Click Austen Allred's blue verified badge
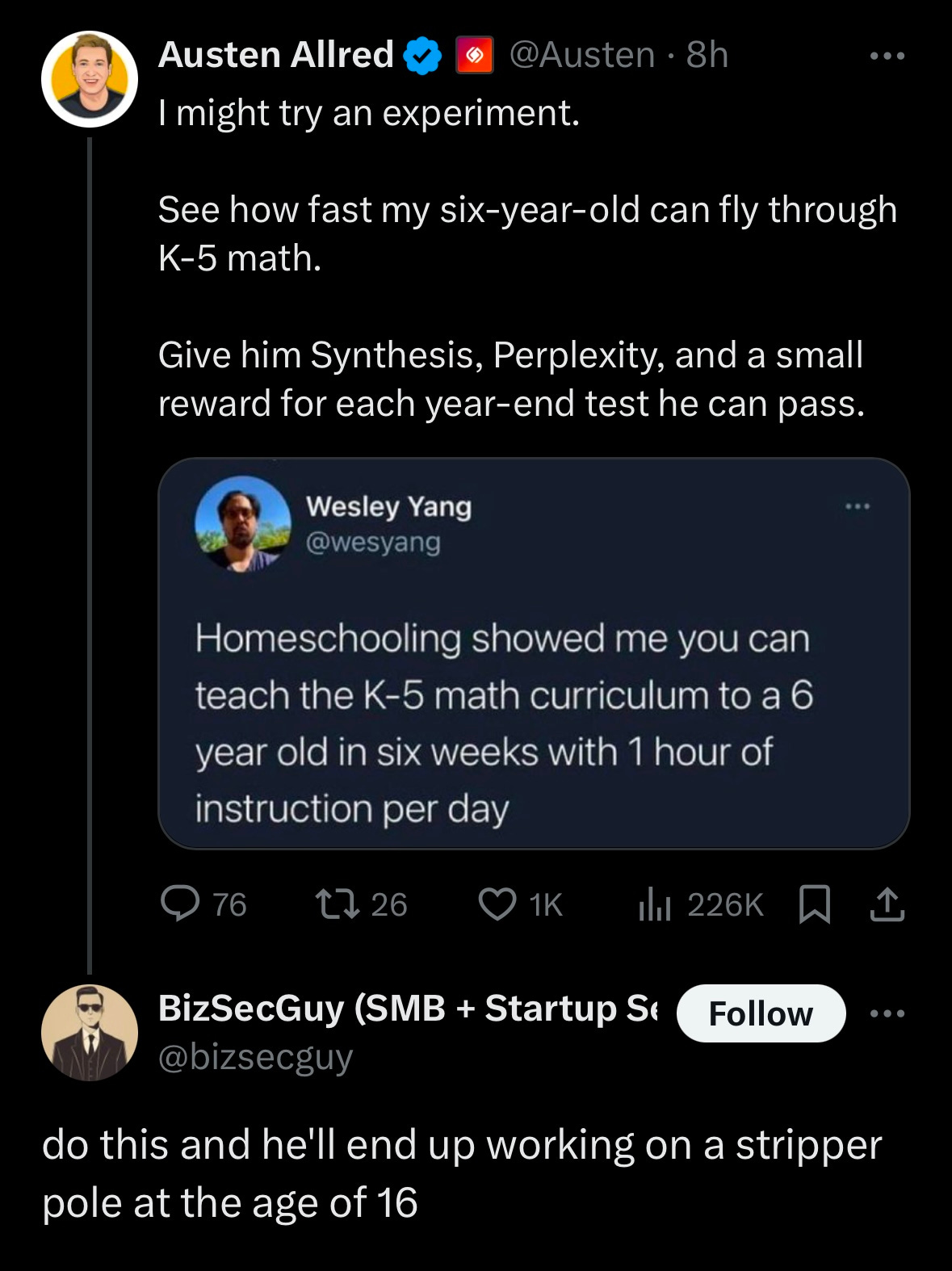The image size is (952, 1271). [419, 55]
